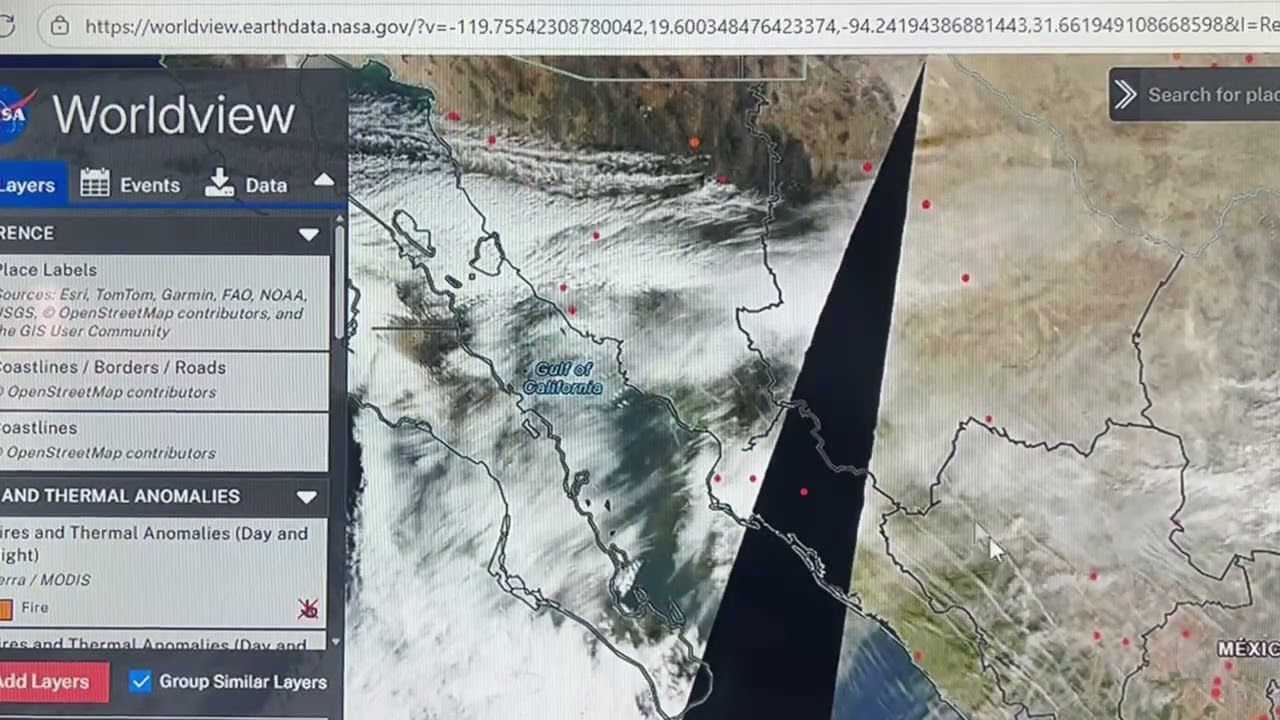This screenshot has width=1280, height=720.
Task: Click the orange fire point on the map
Action: click(694, 143)
